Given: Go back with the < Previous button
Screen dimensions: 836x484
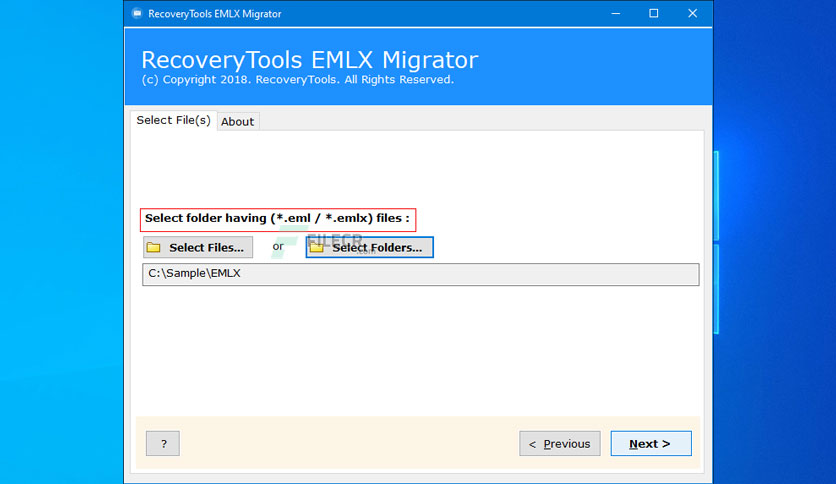Looking at the screenshot, I should coord(560,443).
